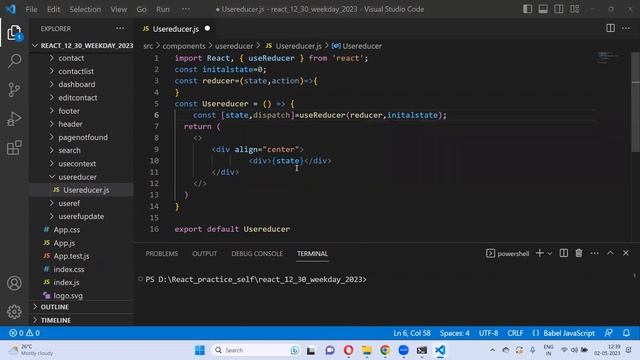Open the Edit menu
This screenshot has width=640, height=360.
tap(53, 9)
